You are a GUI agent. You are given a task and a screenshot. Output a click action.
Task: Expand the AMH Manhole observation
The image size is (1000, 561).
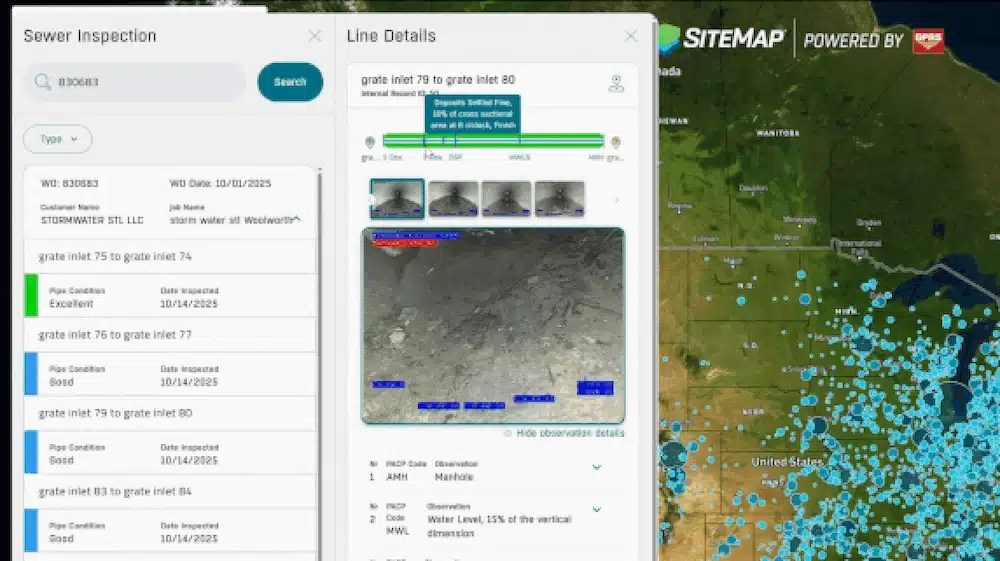(x=597, y=467)
